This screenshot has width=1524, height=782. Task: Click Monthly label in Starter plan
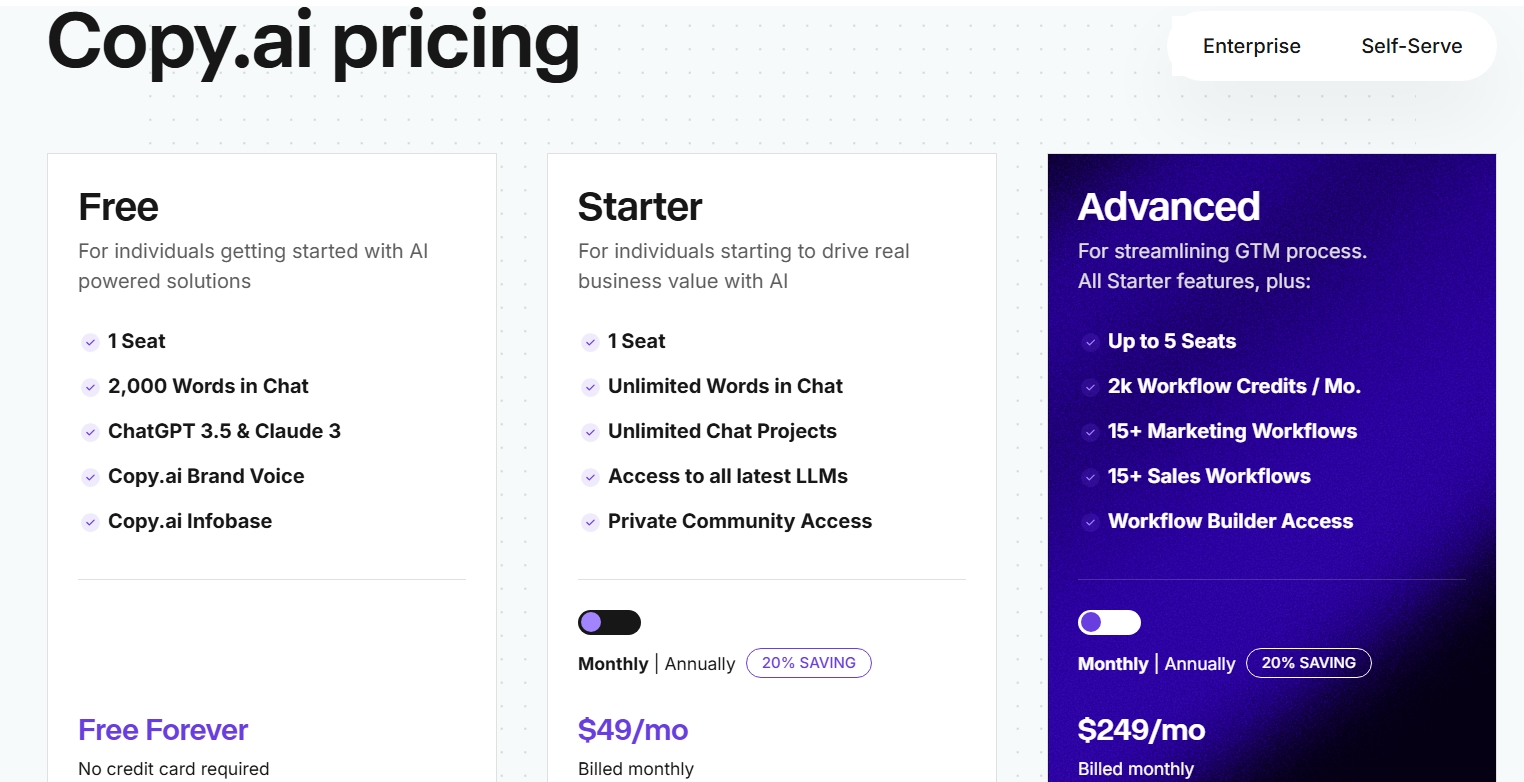pos(613,664)
